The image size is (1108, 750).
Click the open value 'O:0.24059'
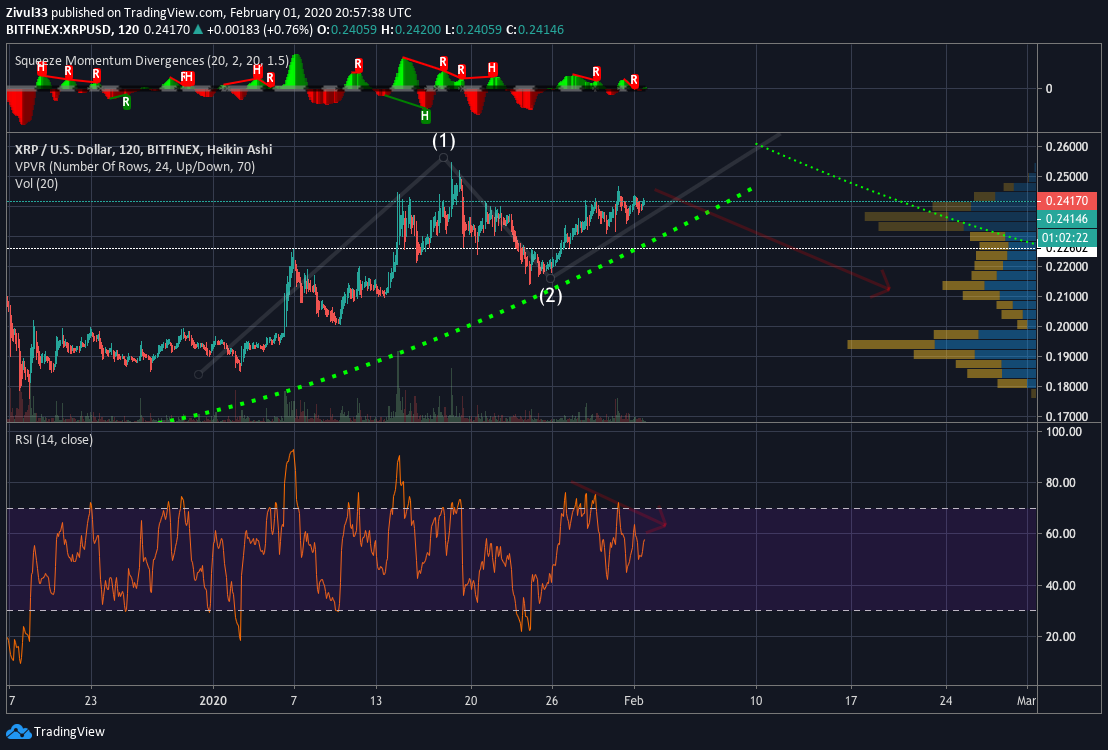(x=348, y=30)
